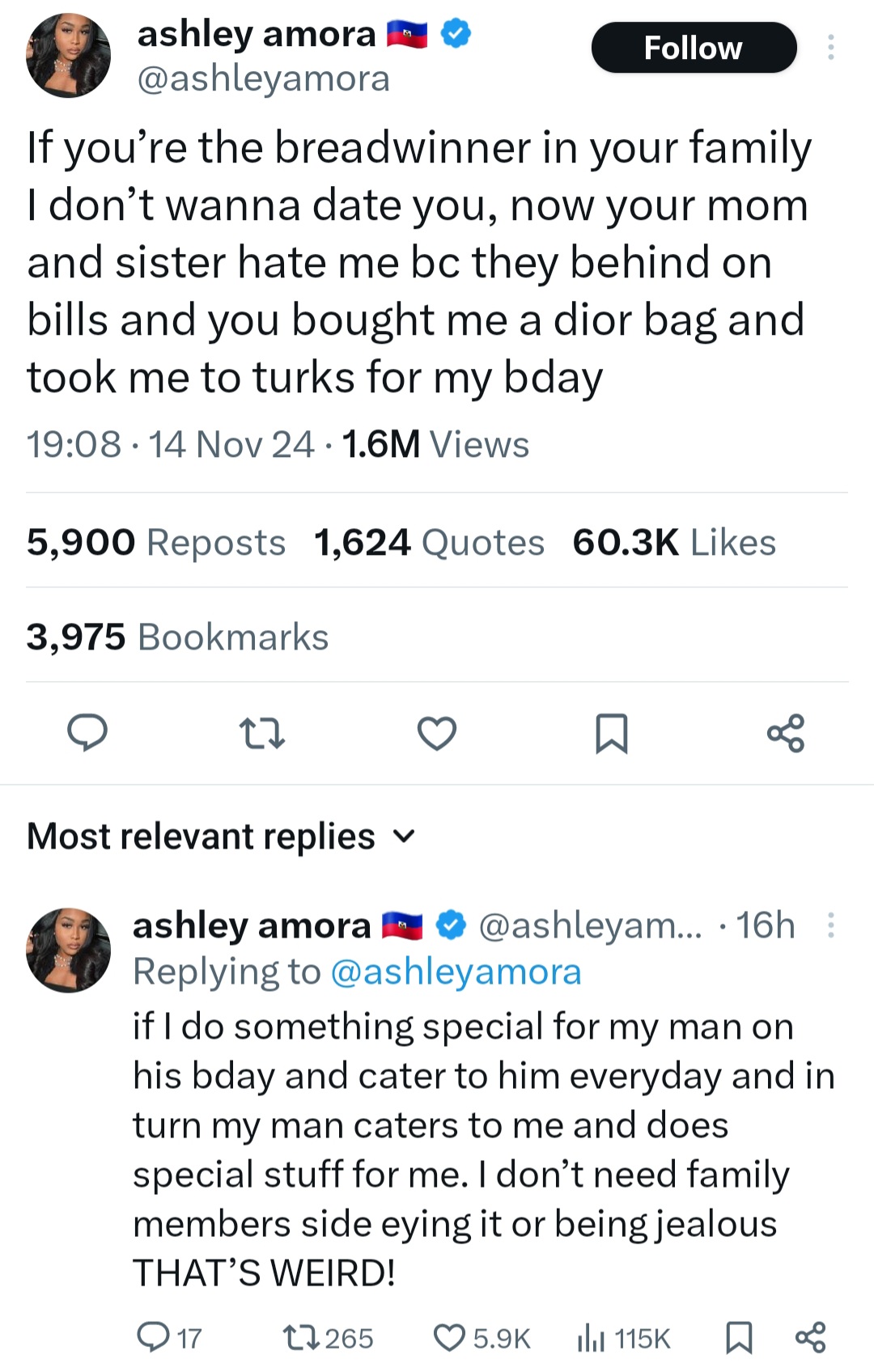Image resolution: width=874 pixels, height=1372 pixels.
Task: Open the @ashleyamora mention link
Action: tap(456, 972)
